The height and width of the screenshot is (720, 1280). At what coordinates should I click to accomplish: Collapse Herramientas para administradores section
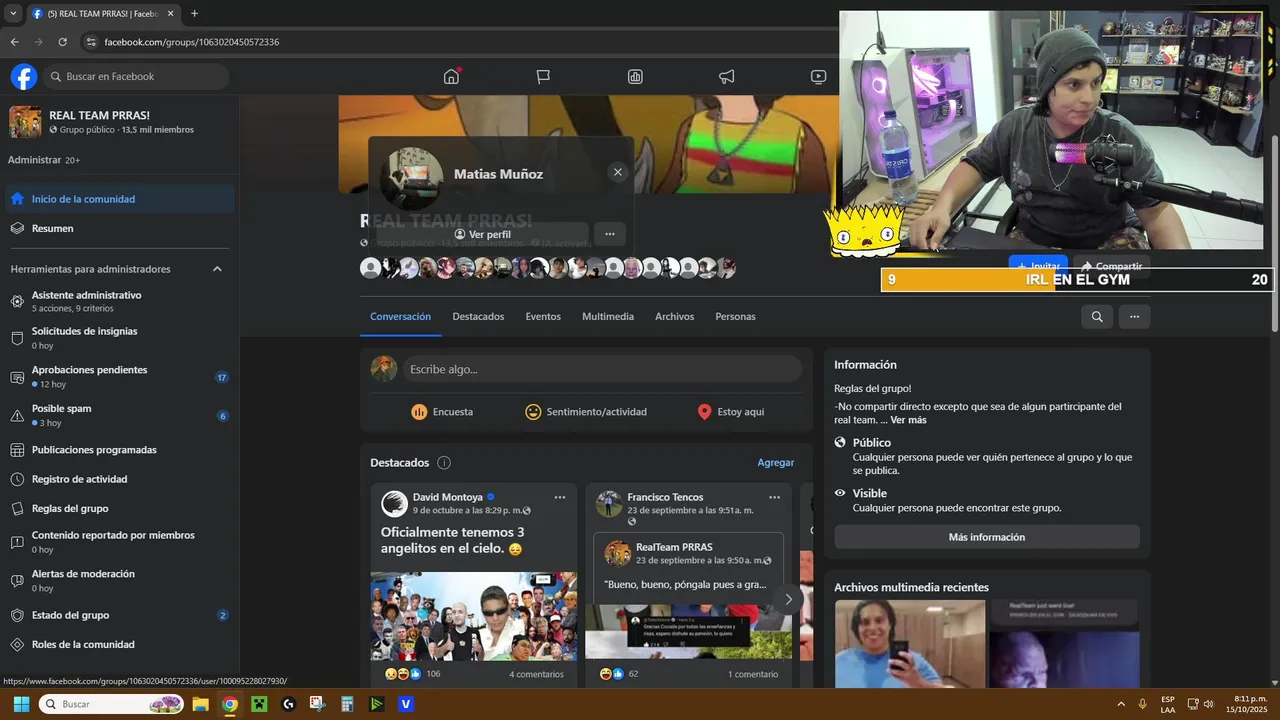[x=217, y=269]
